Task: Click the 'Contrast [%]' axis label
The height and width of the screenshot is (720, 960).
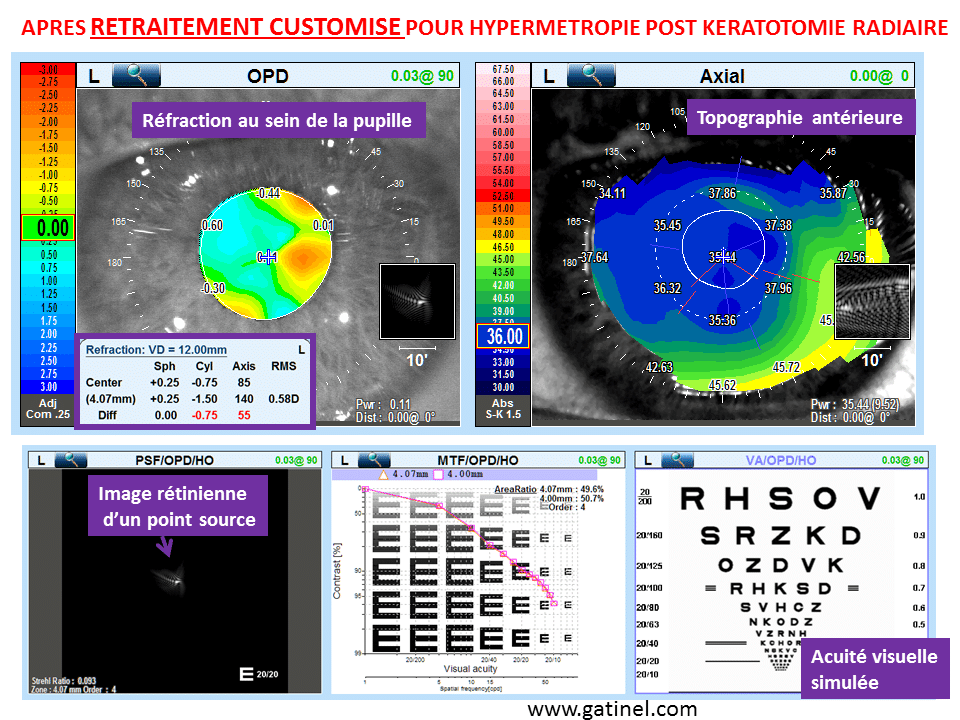Action: click(337, 571)
